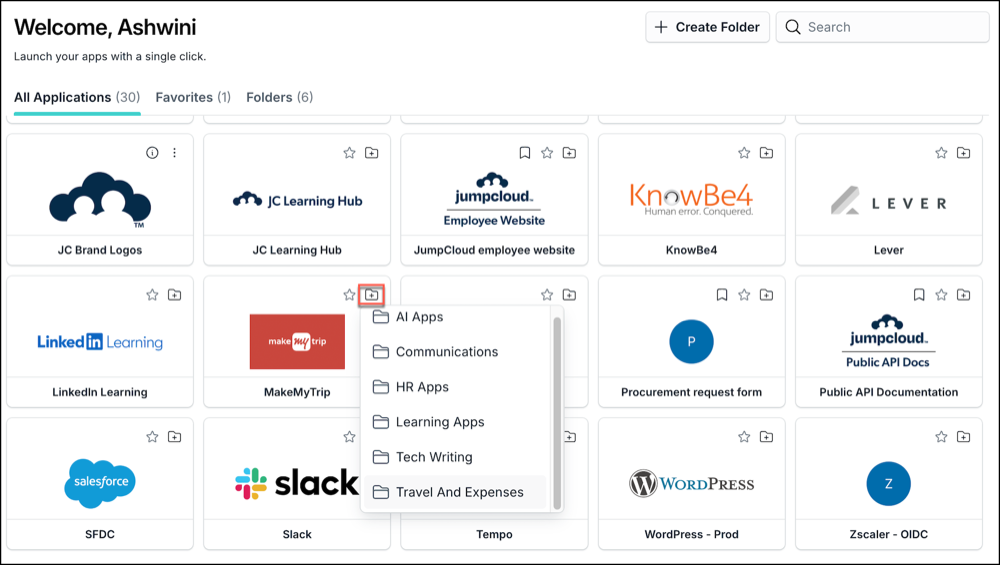Image resolution: width=1000 pixels, height=565 pixels.
Task: Click the JC Learning Hub label
Action: [x=297, y=250]
